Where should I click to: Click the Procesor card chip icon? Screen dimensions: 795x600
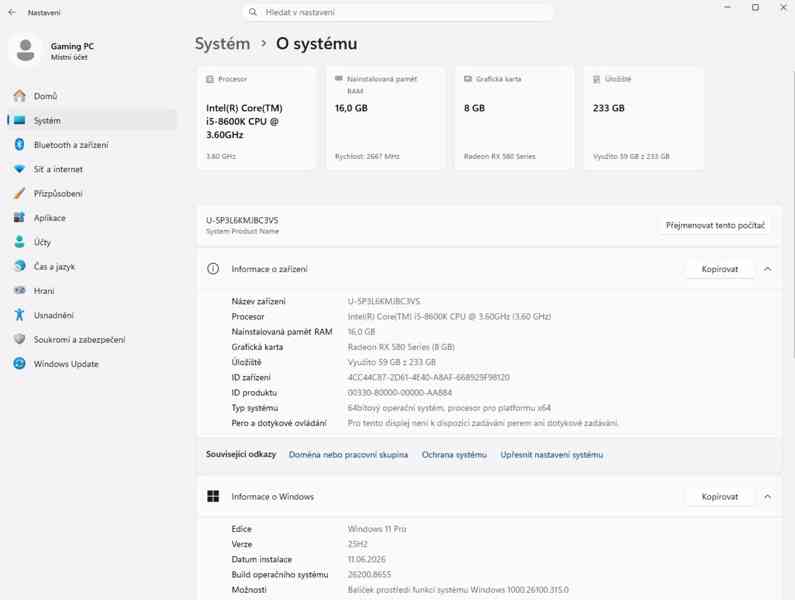pyautogui.click(x=210, y=79)
